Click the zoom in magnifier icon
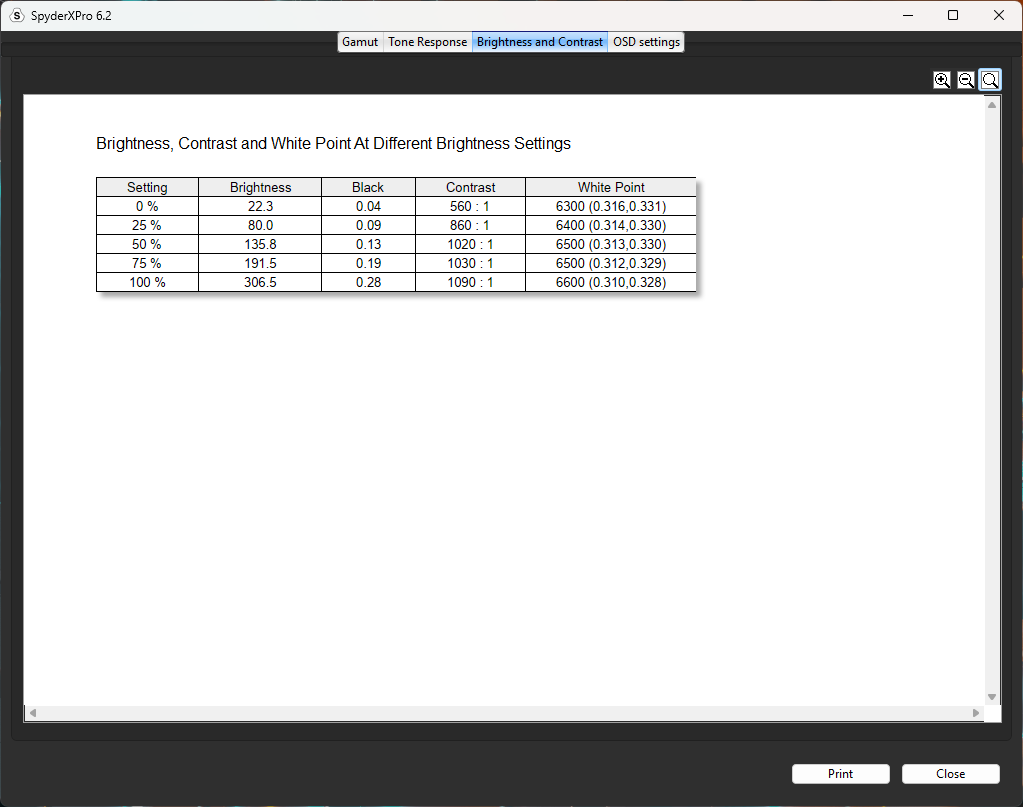The height and width of the screenshot is (807, 1023). point(941,80)
